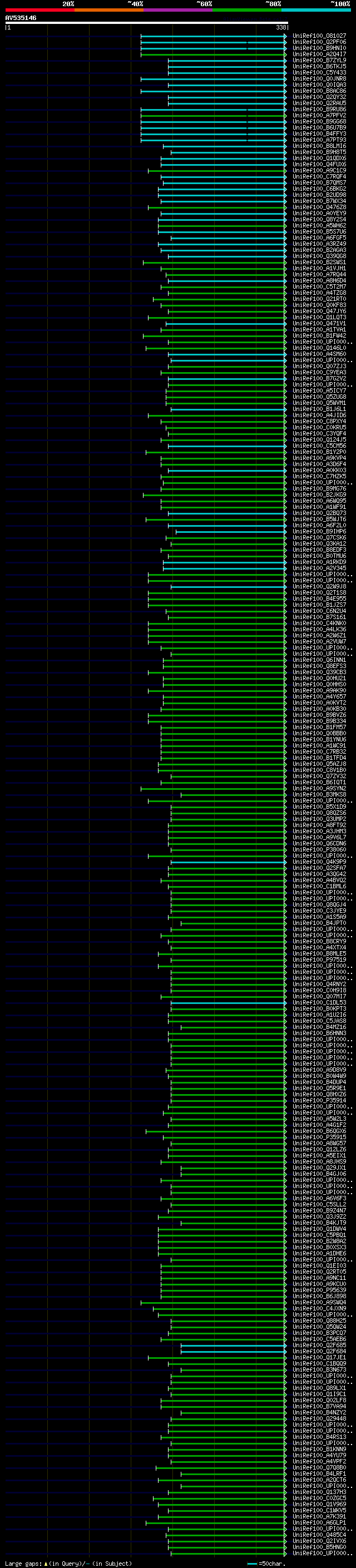This screenshot has width=356, height=1568.
Task: Open hit UniRef100_C6BKG2
Action: pos(319,189)
